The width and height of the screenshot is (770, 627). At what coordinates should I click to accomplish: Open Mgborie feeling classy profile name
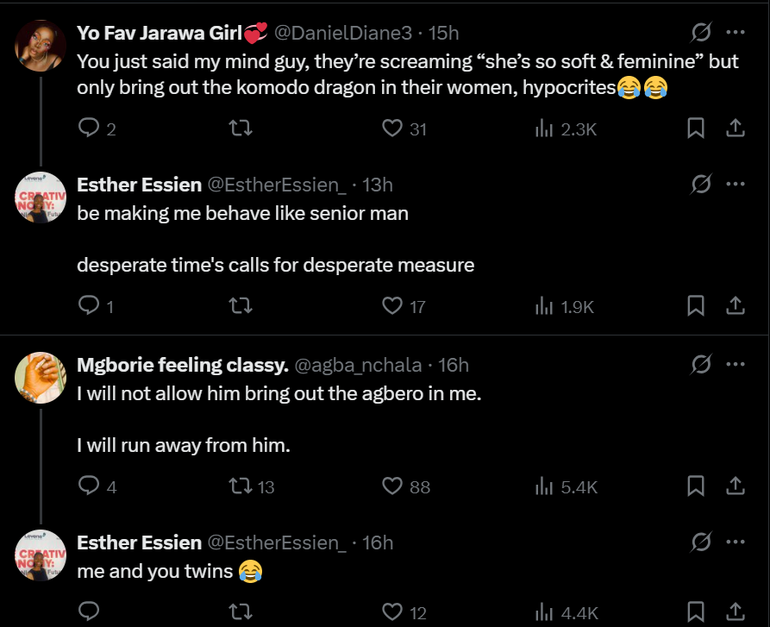click(182, 366)
